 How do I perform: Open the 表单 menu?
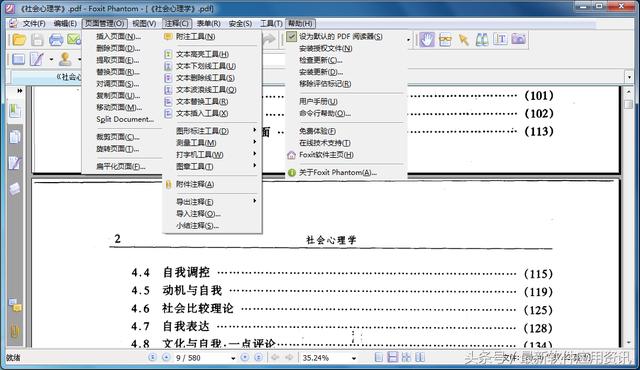click(209, 24)
